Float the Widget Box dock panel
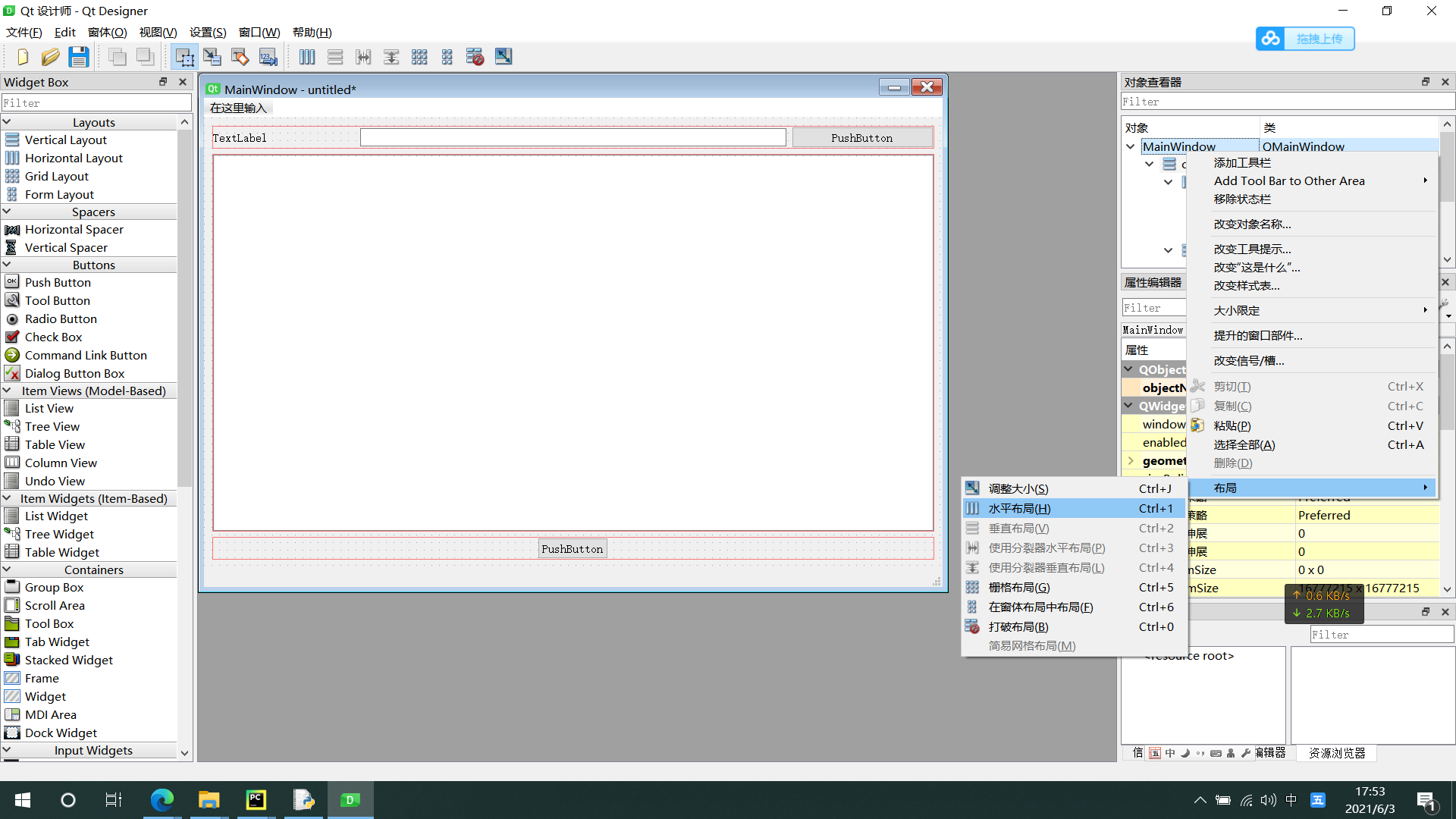 [x=162, y=82]
